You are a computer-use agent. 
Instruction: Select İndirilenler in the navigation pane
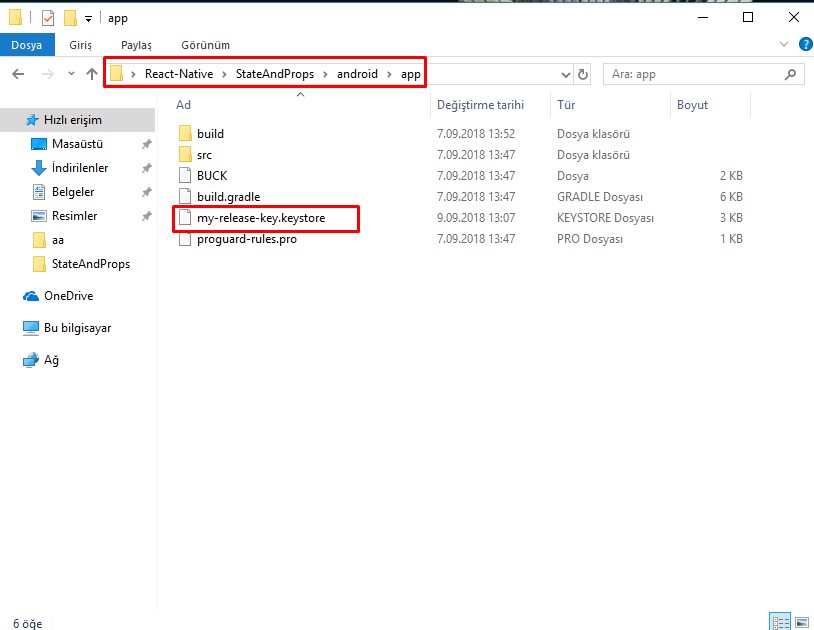coord(80,168)
